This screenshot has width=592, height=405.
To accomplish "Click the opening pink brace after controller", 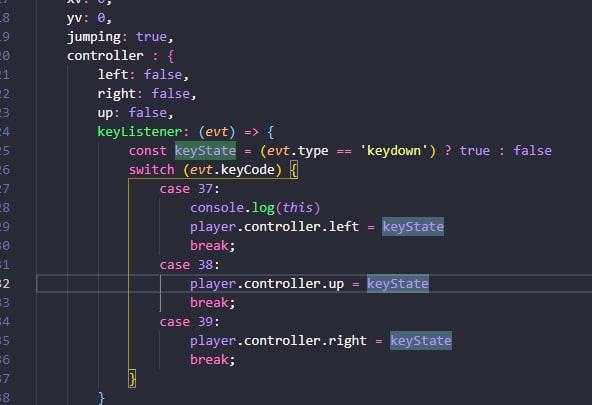I will [x=171, y=56].
